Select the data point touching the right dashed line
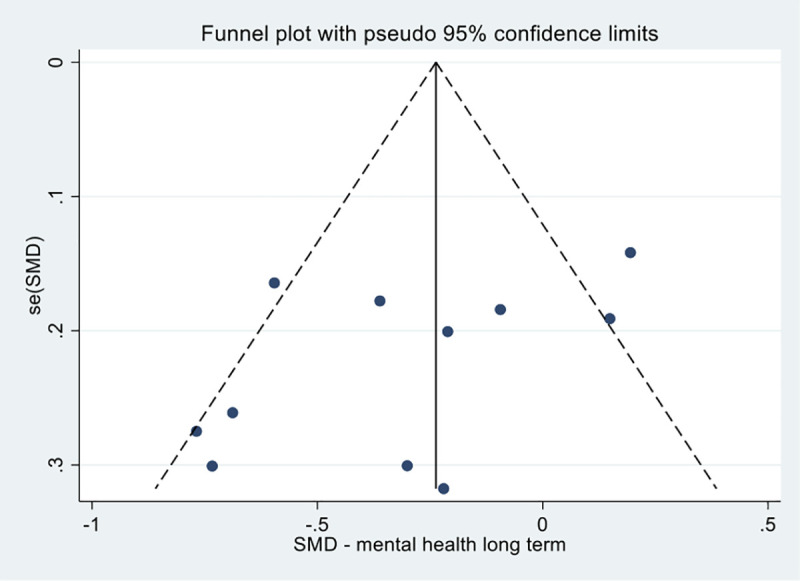 coord(609,318)
